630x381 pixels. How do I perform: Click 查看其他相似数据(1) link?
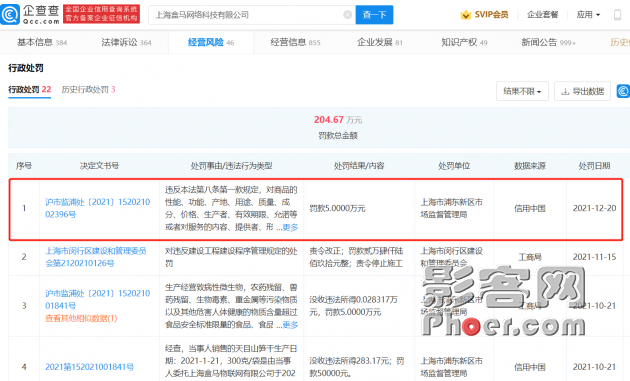(x=81, y=318)
